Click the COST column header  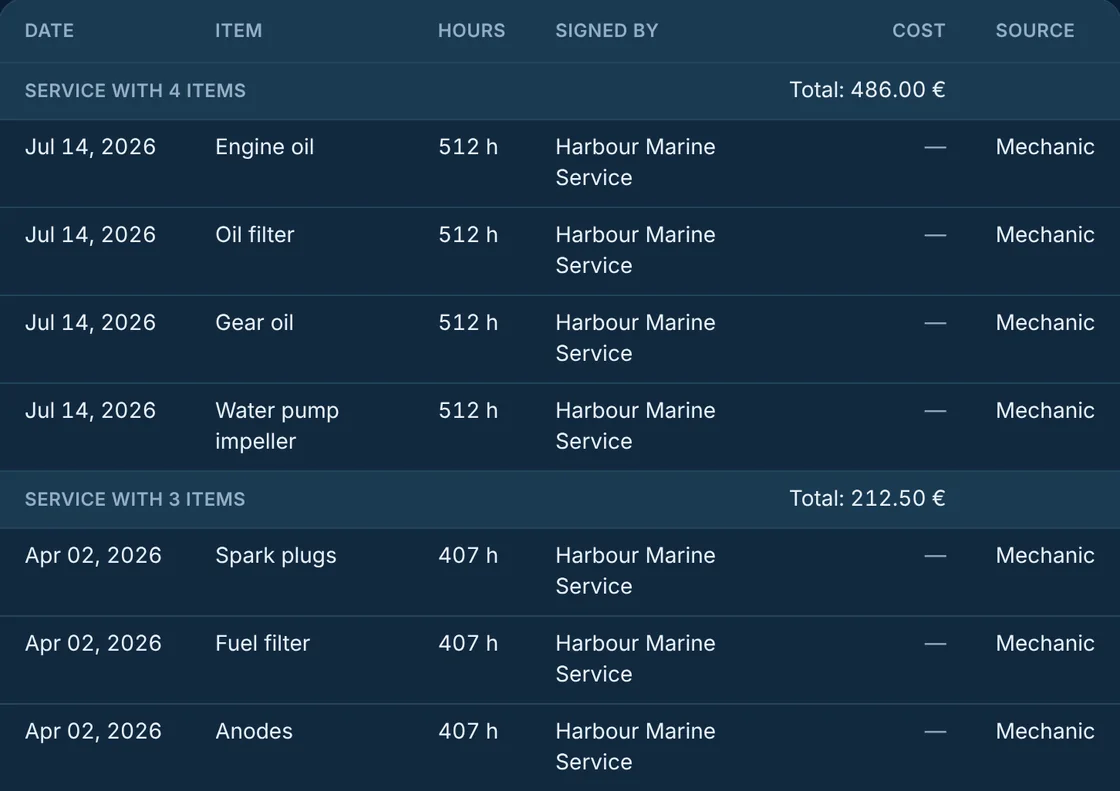click(919, 31)
